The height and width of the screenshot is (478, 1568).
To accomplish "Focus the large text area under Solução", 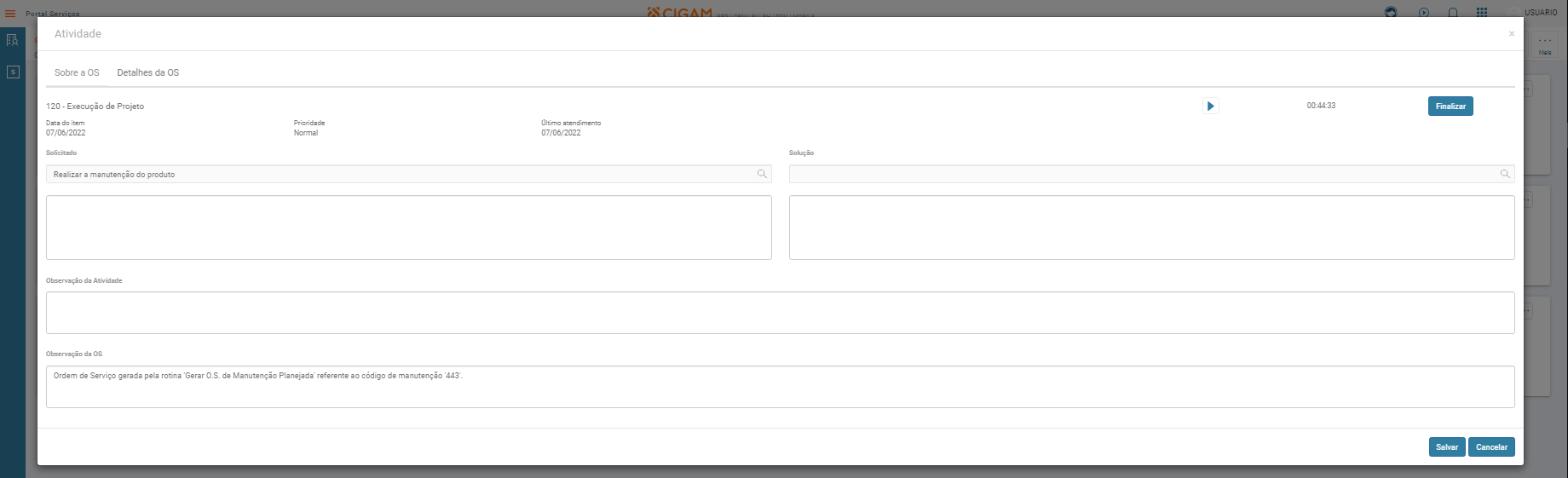I will click(x=1152, y=227).
